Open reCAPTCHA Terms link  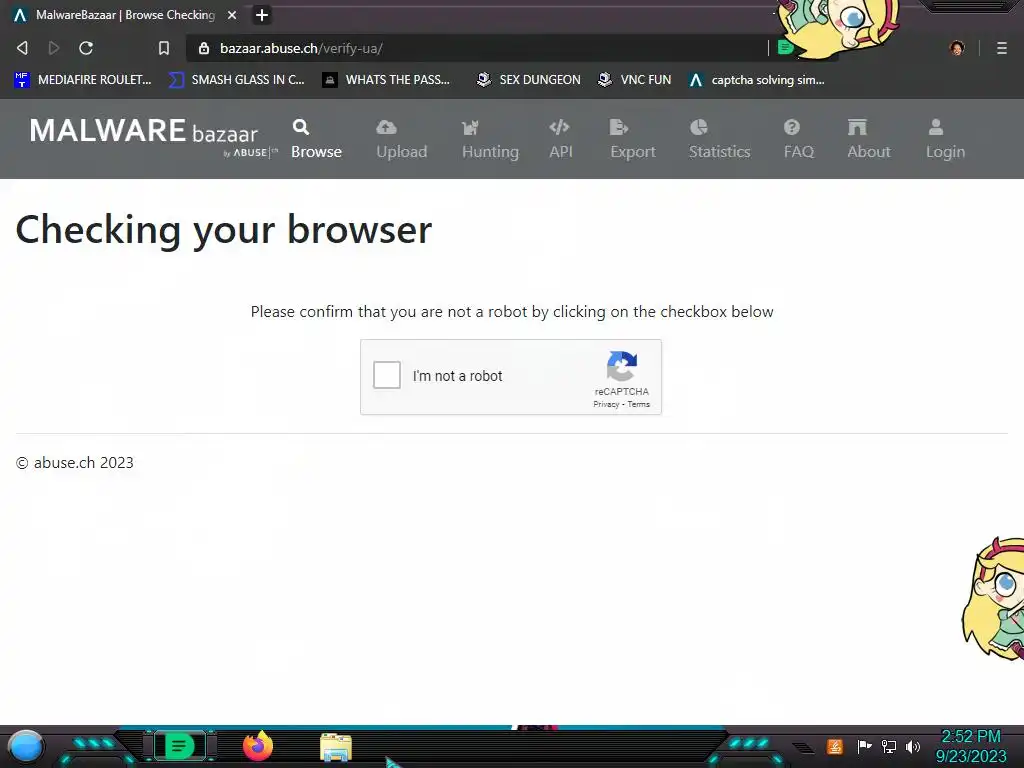[x=639, y=404]
